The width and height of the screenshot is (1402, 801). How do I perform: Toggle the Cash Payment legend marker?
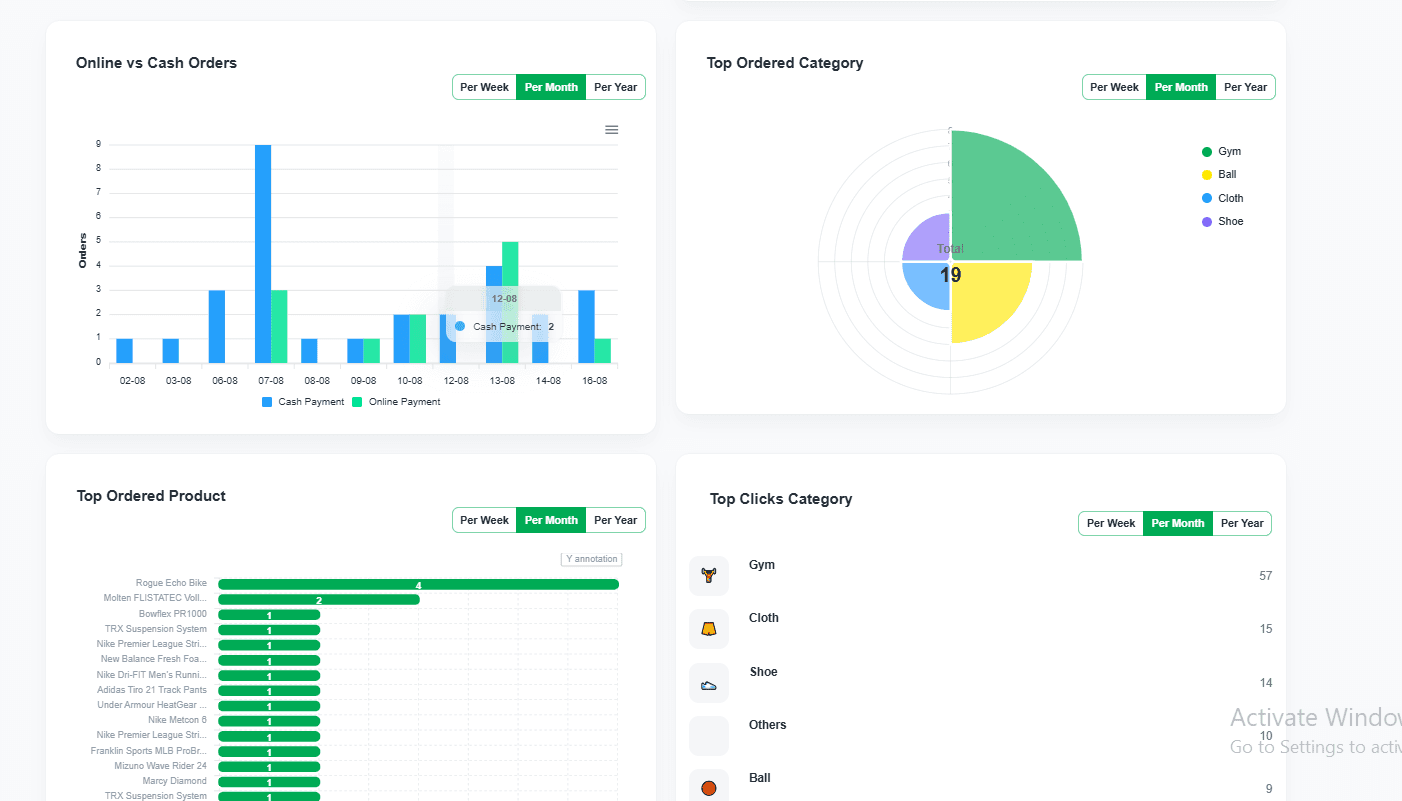click(267, 402)
